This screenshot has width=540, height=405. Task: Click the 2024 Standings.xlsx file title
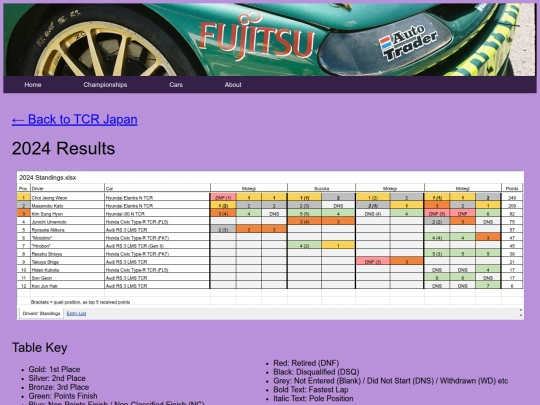pyautogui.click(x=48, y=178)
